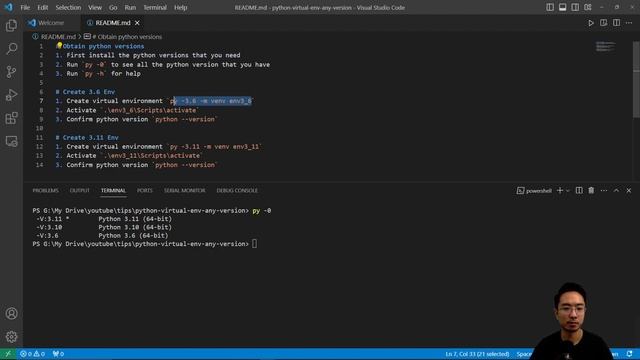640x360 pixels.
Task: Open the Go menu
Action: pos(113,7)
